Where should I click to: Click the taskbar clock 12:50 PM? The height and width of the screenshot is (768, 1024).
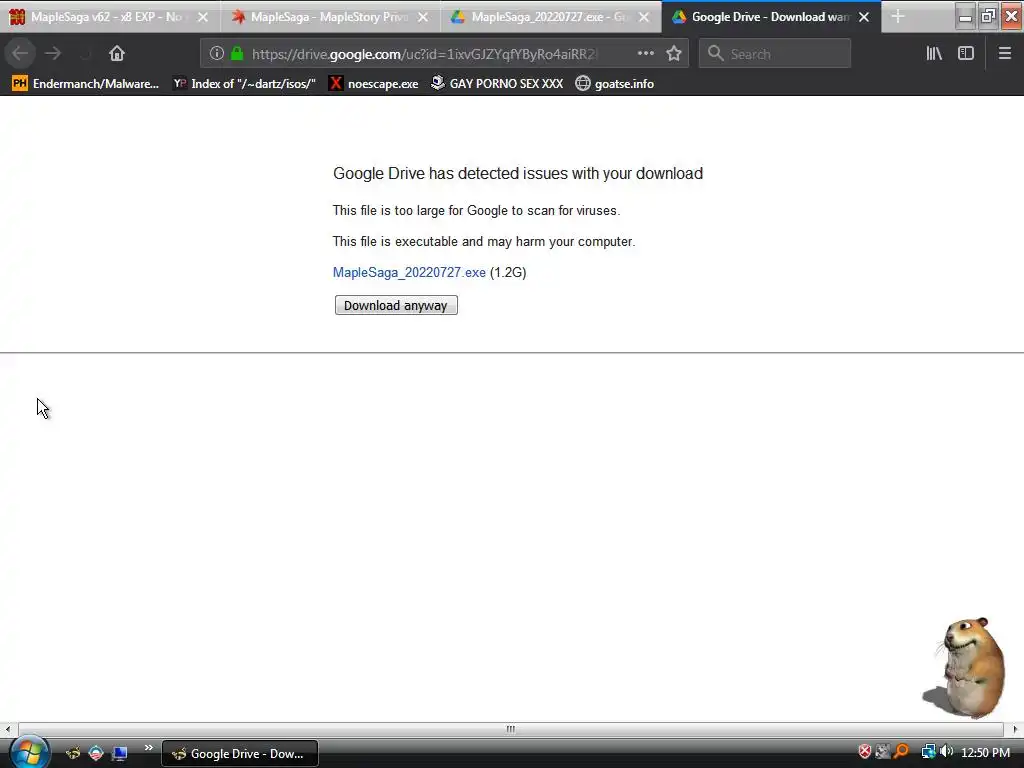(985, 753)
